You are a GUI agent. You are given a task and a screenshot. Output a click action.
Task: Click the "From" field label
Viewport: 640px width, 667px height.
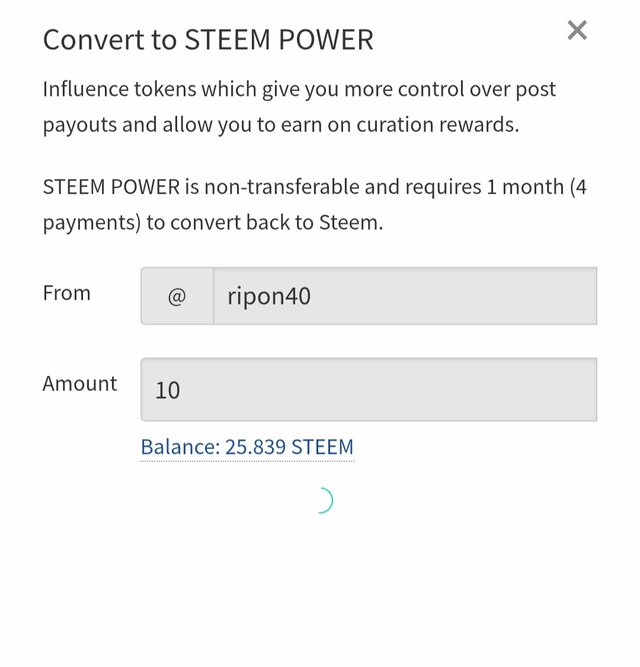tap(67, 293)
